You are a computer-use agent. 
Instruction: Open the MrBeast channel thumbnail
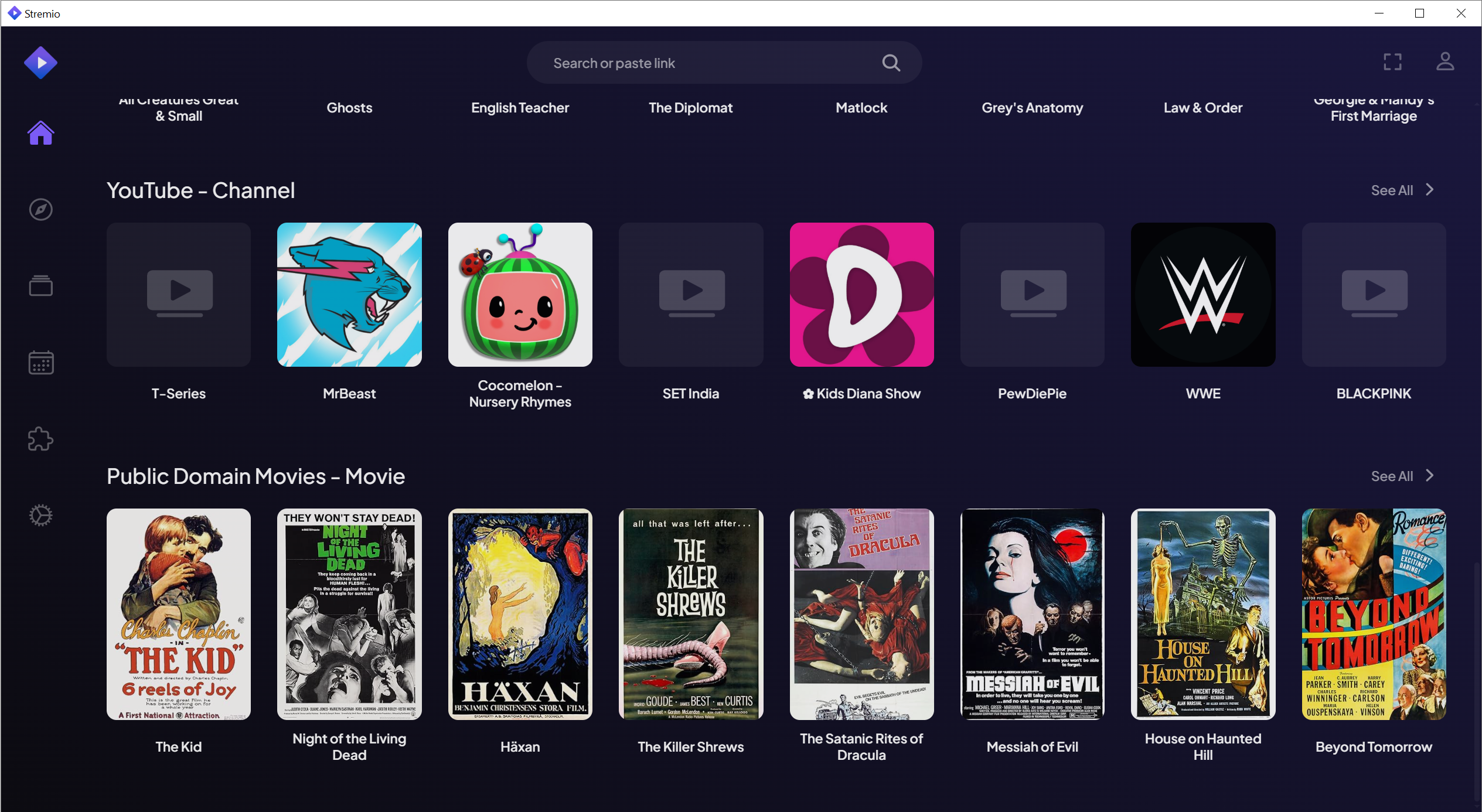(349, 295)
